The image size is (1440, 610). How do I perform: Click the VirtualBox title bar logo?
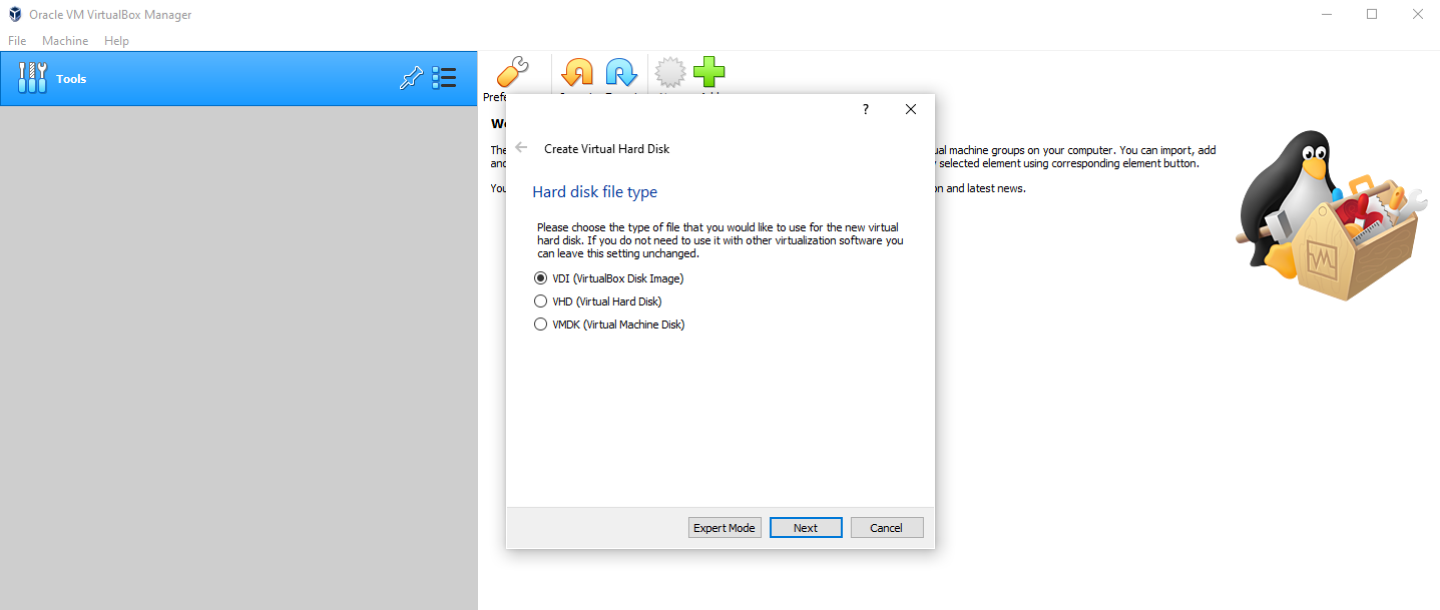(15, 14)
